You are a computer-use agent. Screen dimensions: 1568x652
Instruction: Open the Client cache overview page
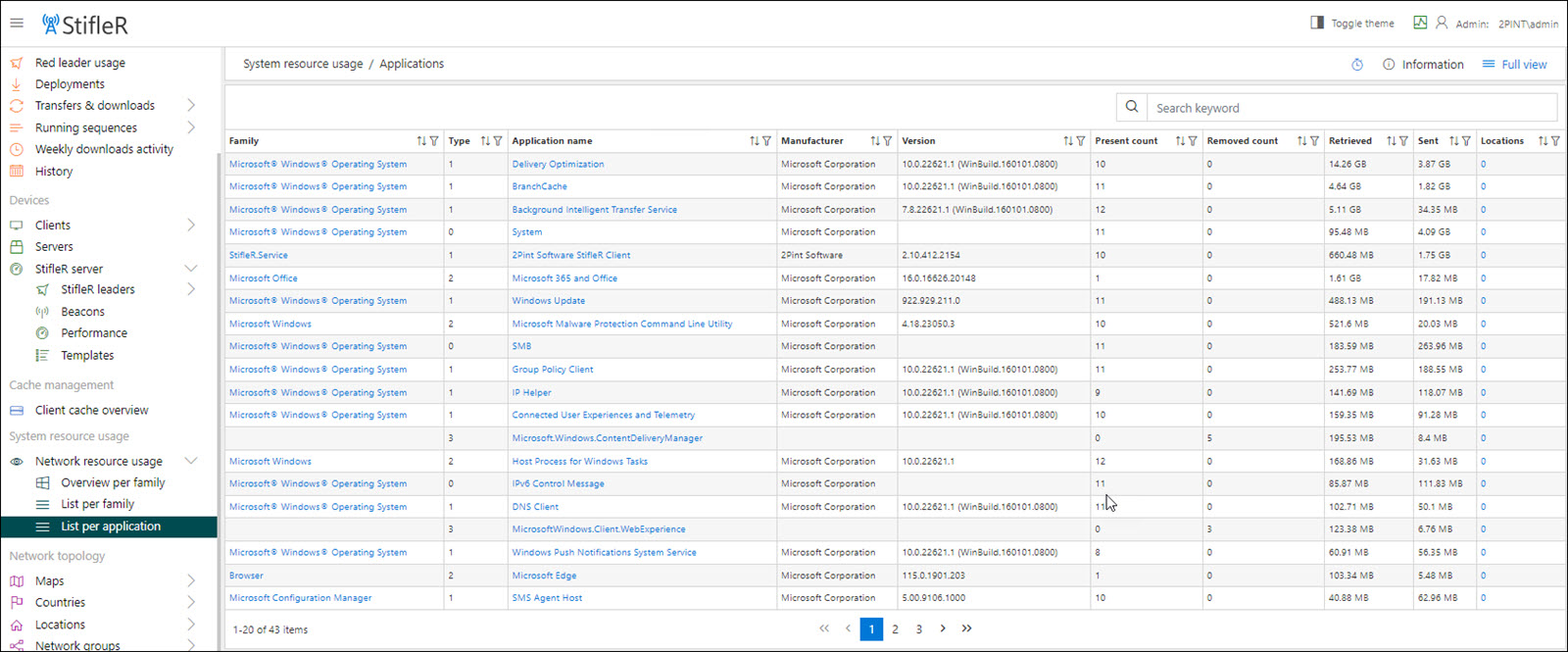coord(91,411)
